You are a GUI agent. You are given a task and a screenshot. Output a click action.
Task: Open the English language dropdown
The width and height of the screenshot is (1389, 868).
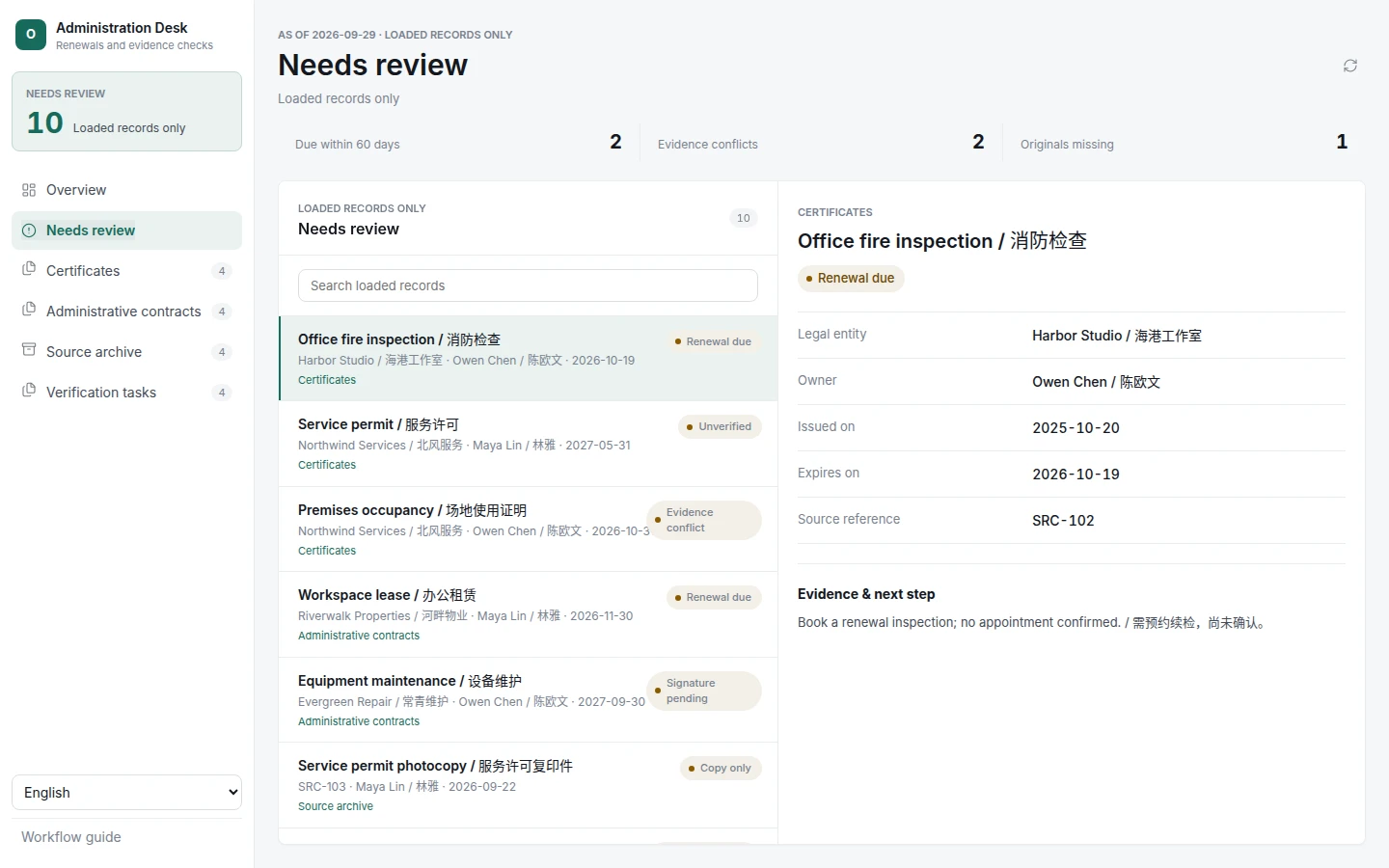click(126, 793)
